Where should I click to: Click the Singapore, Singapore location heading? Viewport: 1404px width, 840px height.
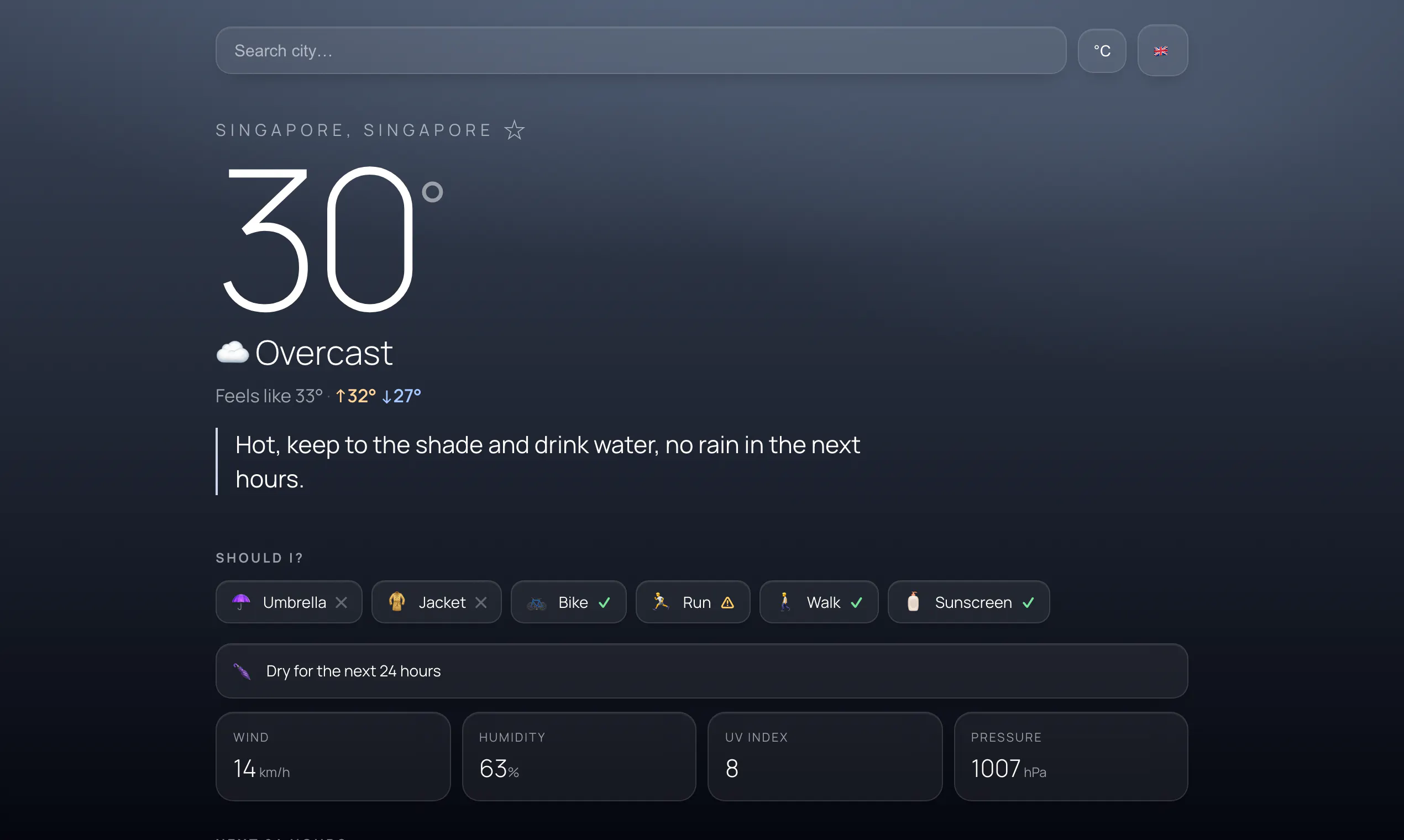[353, 130]
